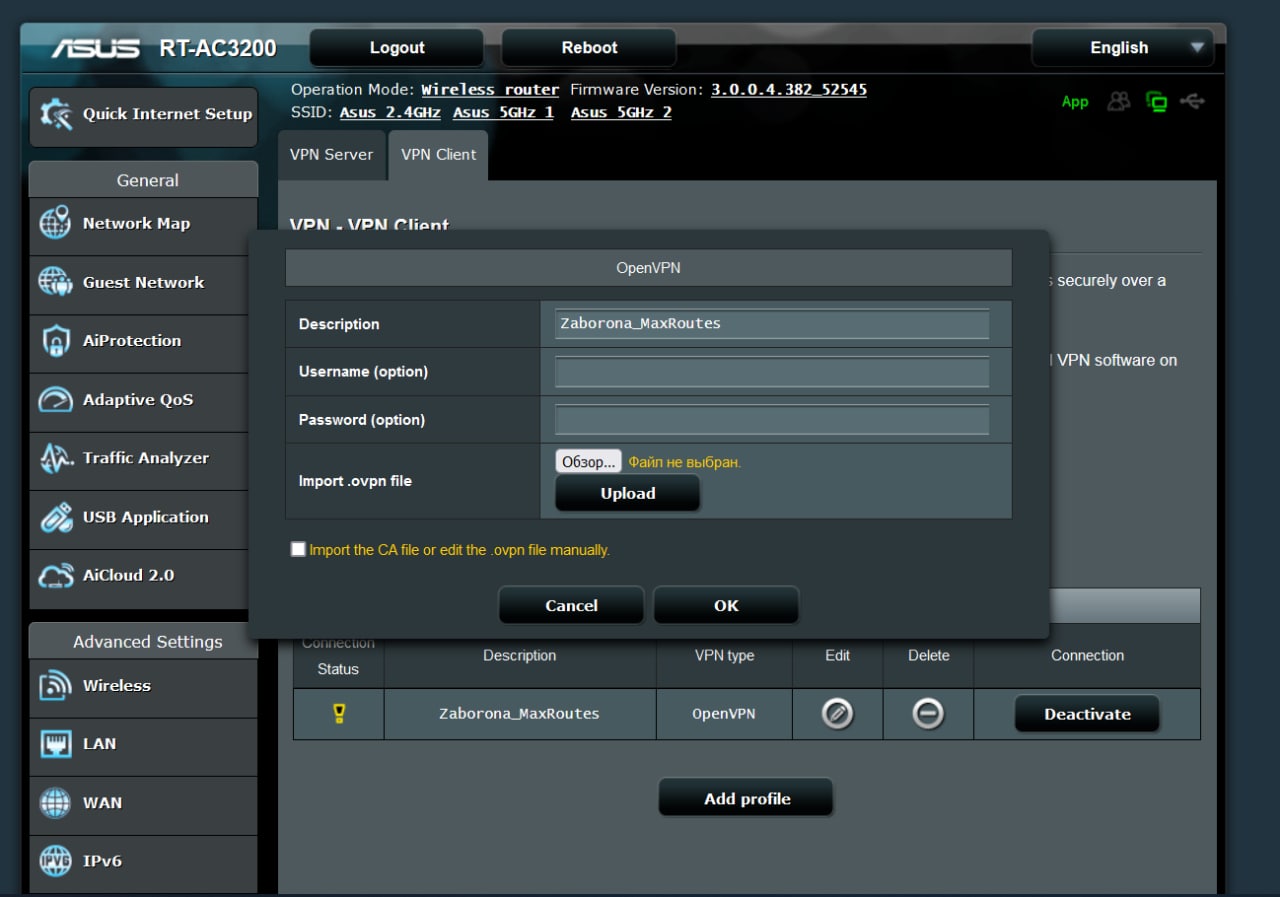Click the Username (option) input field
The width and height of the screenshot is (1280, 897).
(772, 371)
